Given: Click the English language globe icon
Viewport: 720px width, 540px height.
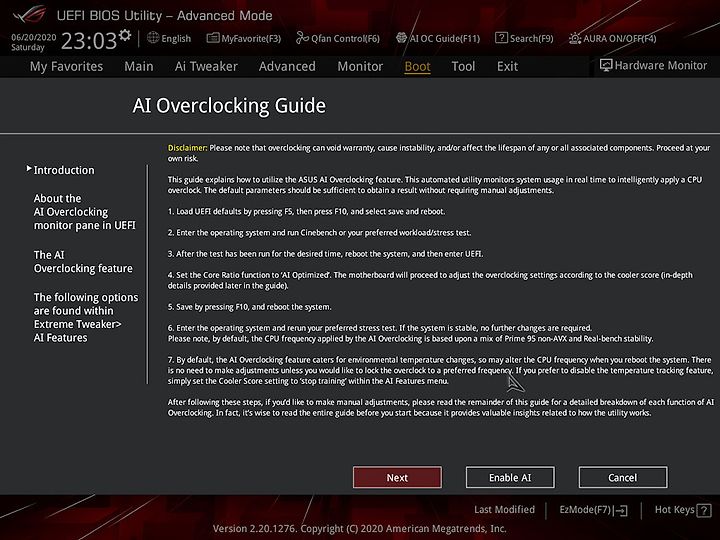Looking at the screenshot, I should pos(153,38).
